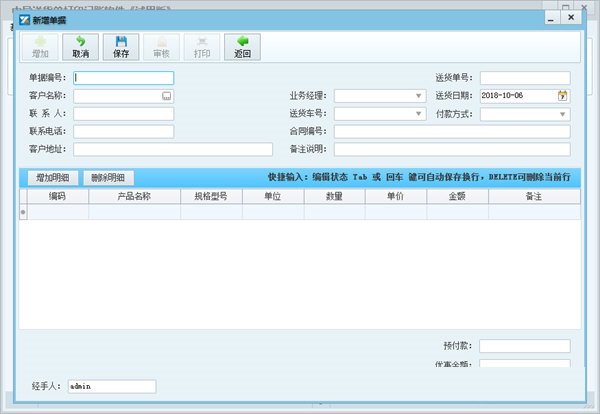Click the 产品名称 column header

click(x=134, y=196)
